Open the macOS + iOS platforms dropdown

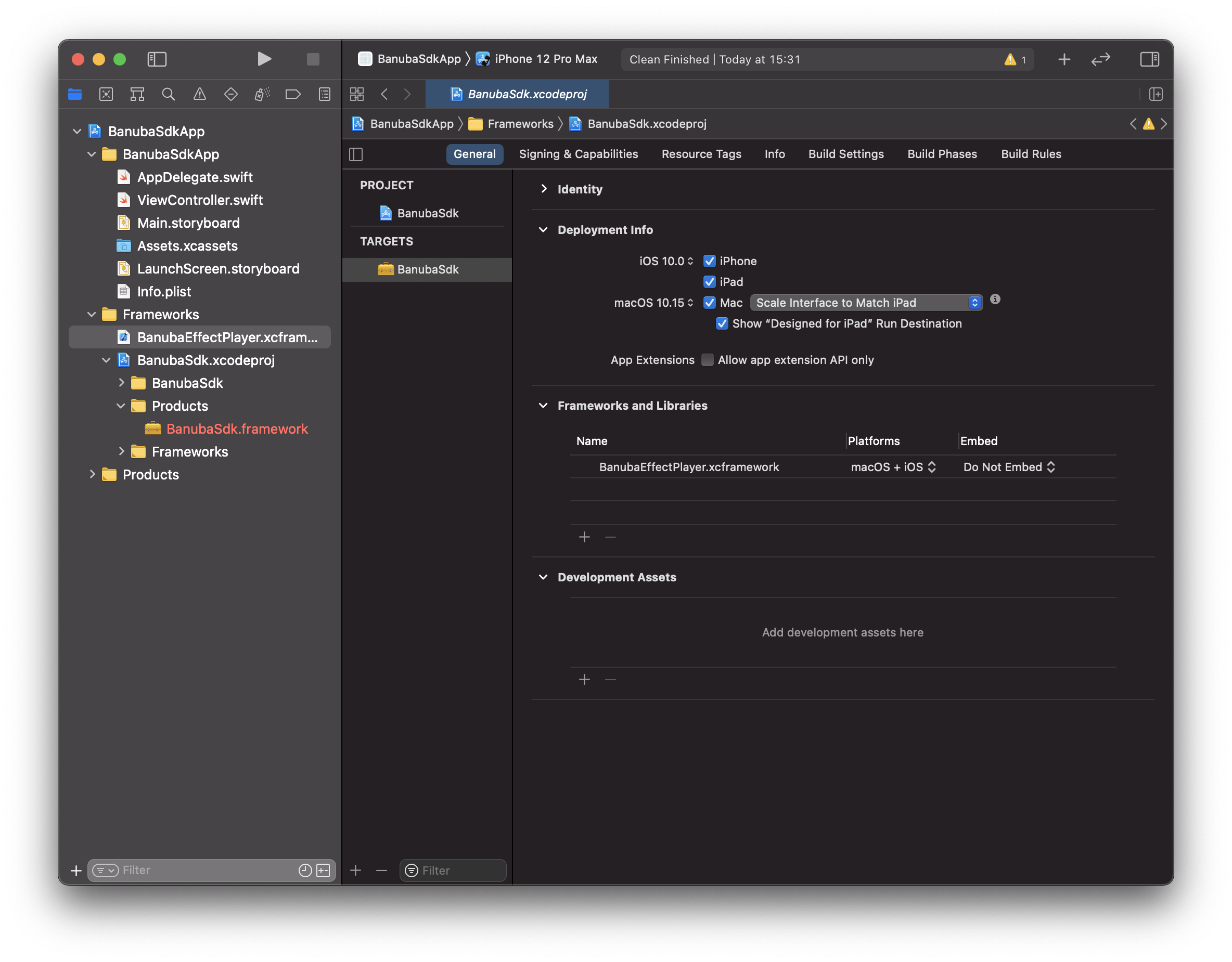tap(893, 467)
